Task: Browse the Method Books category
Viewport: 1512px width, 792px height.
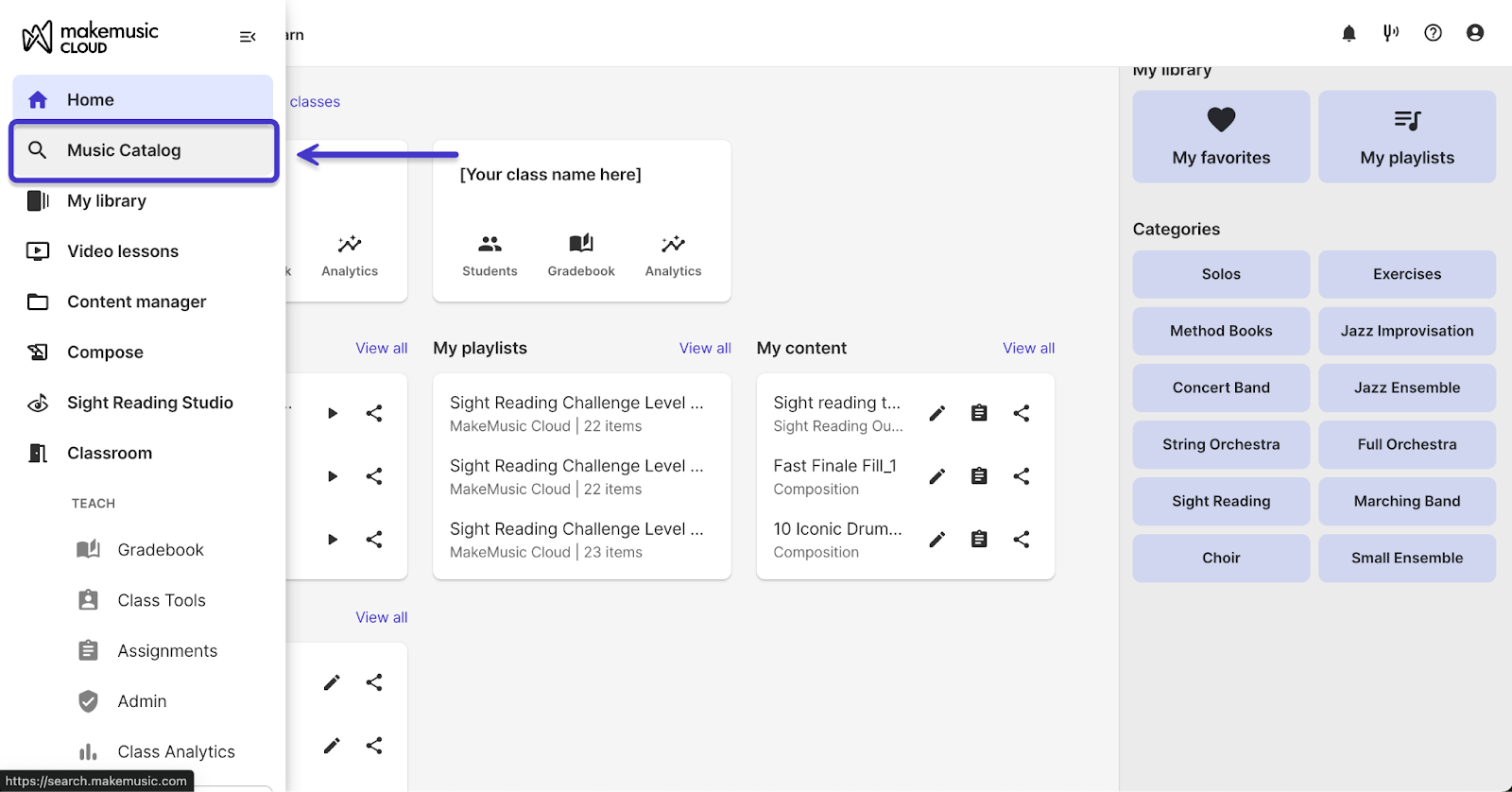Action: (x=1221, y=331)
